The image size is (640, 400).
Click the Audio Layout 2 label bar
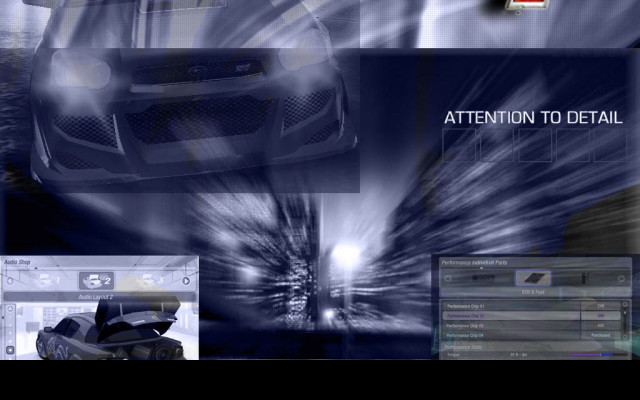coord(99,297)
